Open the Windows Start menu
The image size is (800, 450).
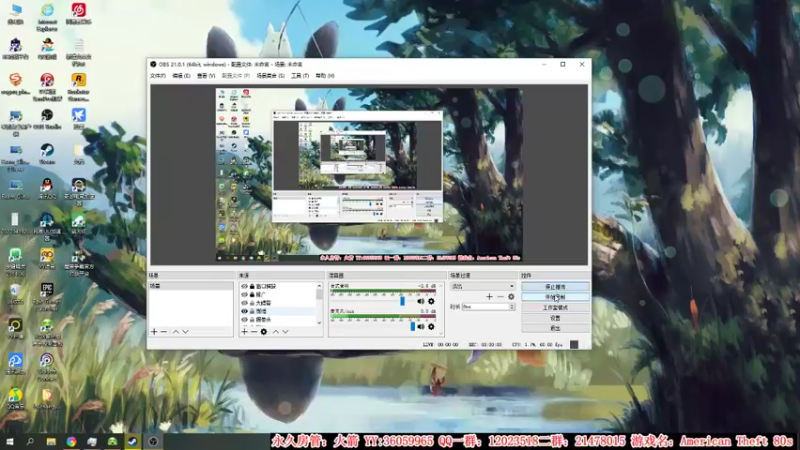tap(10, 441)
